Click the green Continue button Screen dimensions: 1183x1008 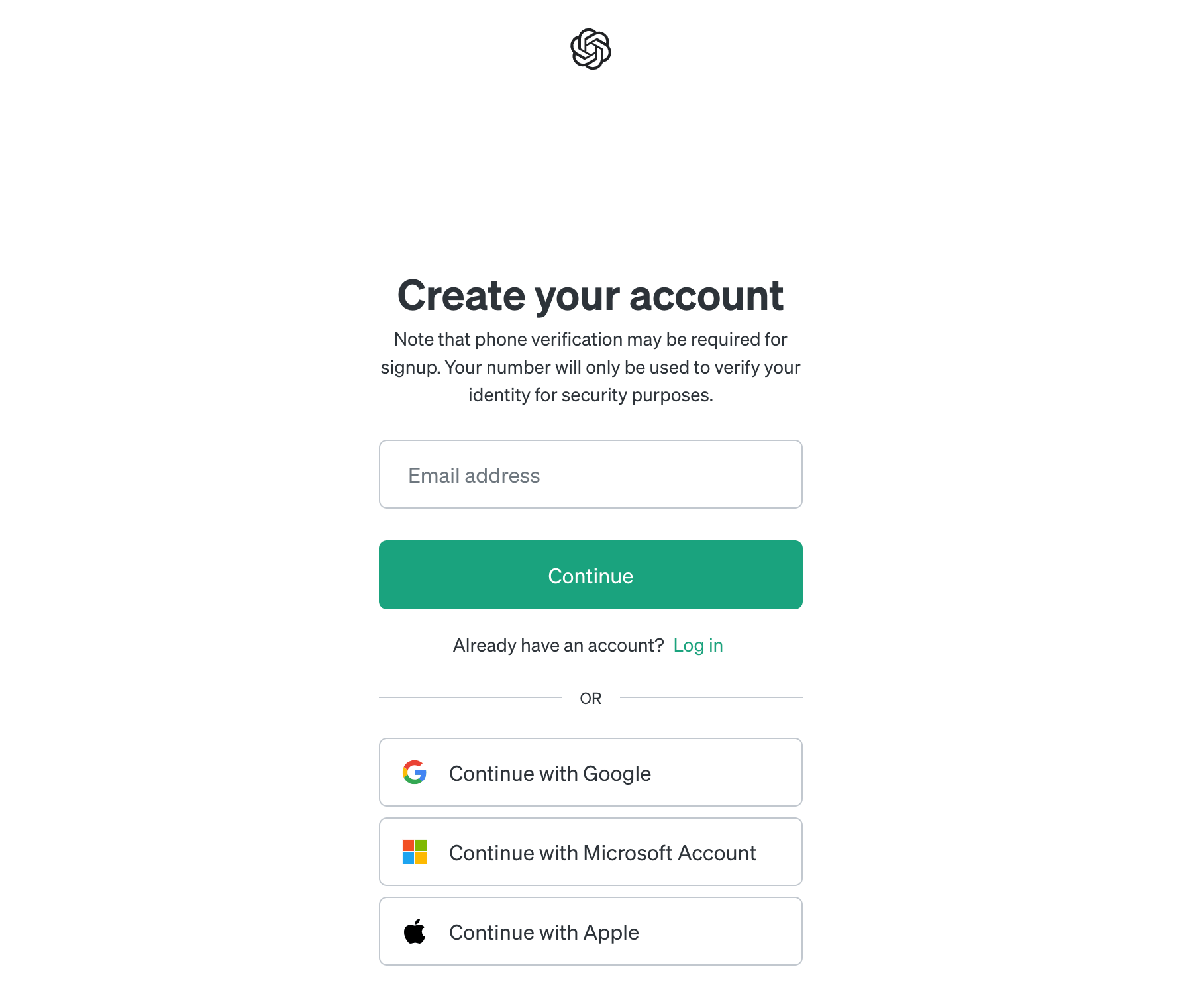[591, 575]
